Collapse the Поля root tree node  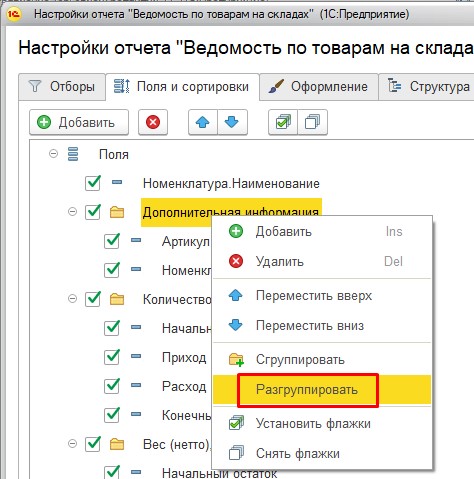(53, 154)
